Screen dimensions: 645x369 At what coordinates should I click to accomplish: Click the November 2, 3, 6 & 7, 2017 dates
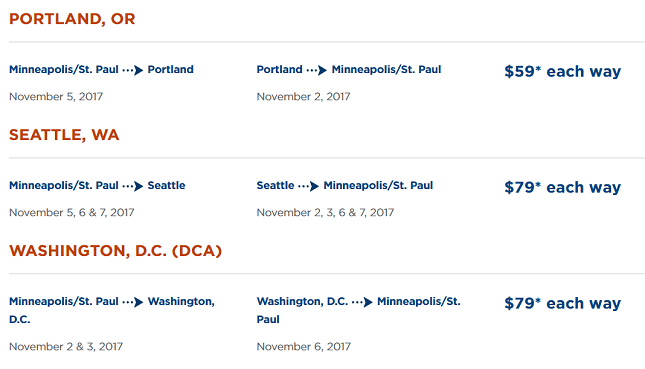pos(325,213)
